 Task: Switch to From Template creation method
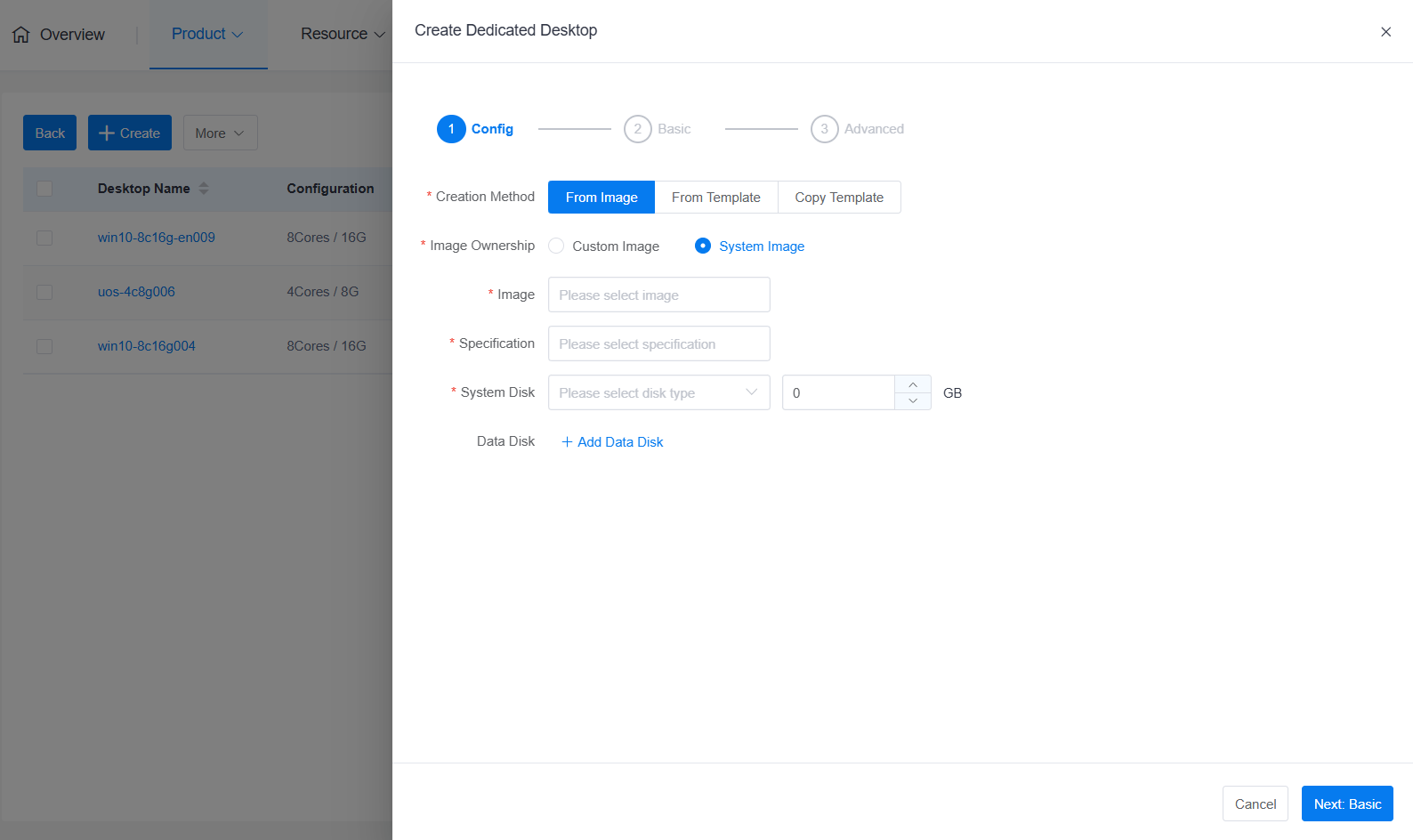(715, 198)
